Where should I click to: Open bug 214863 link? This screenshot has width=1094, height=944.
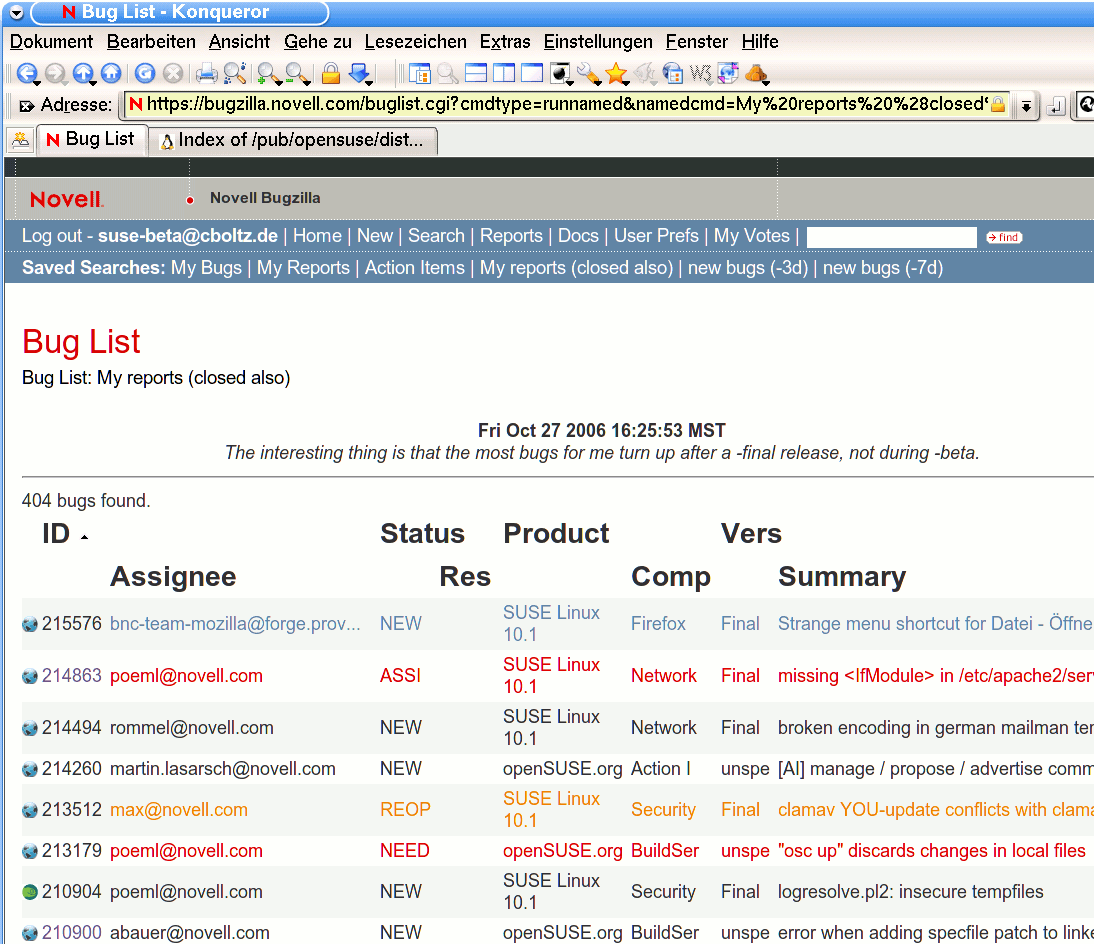(x=71, y=676)
